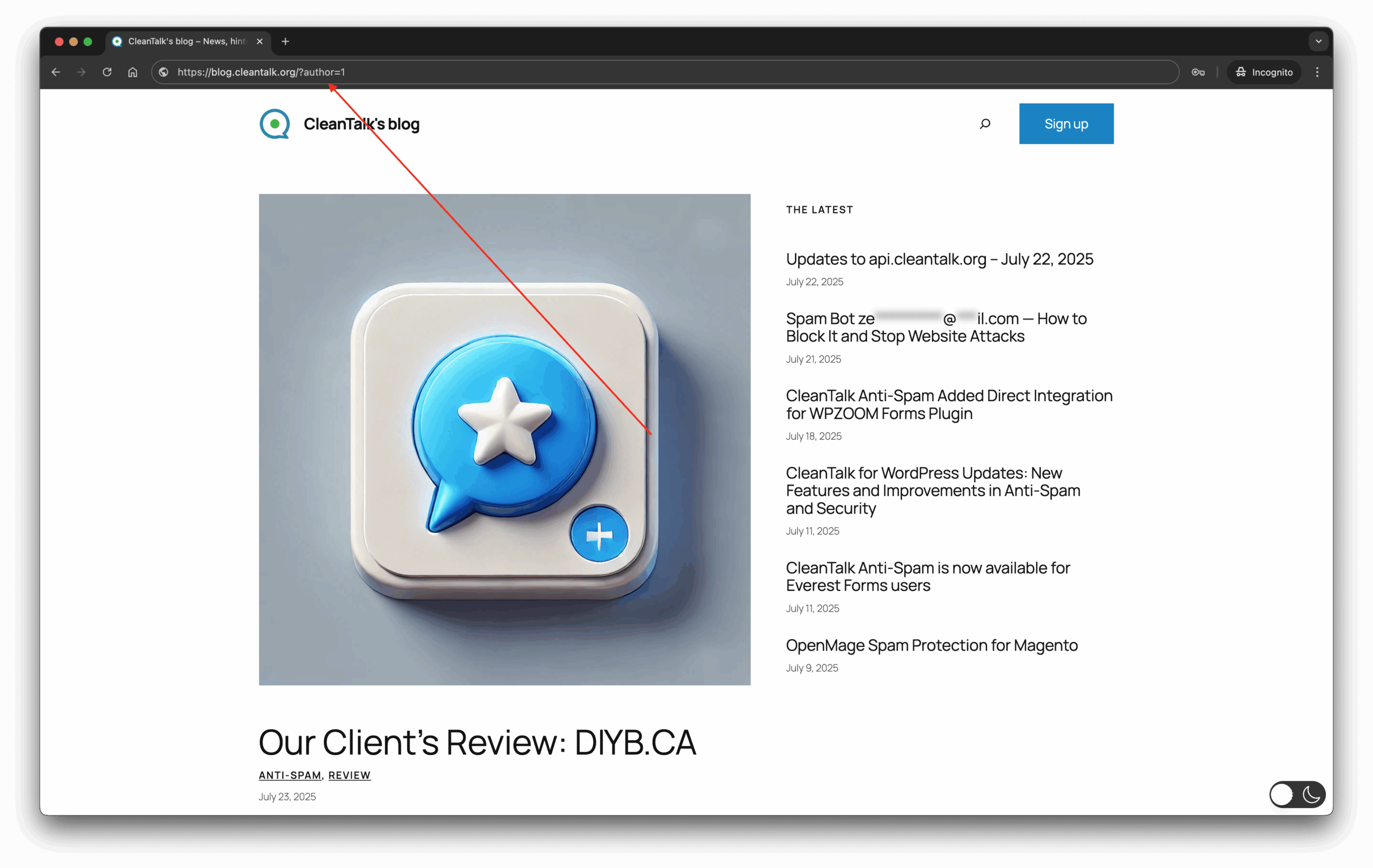This screenshot has height=868, width=1373.
Task: Open 'Our Client's Review: DIYB.CA' heading
Action: [x=477, y=742]
